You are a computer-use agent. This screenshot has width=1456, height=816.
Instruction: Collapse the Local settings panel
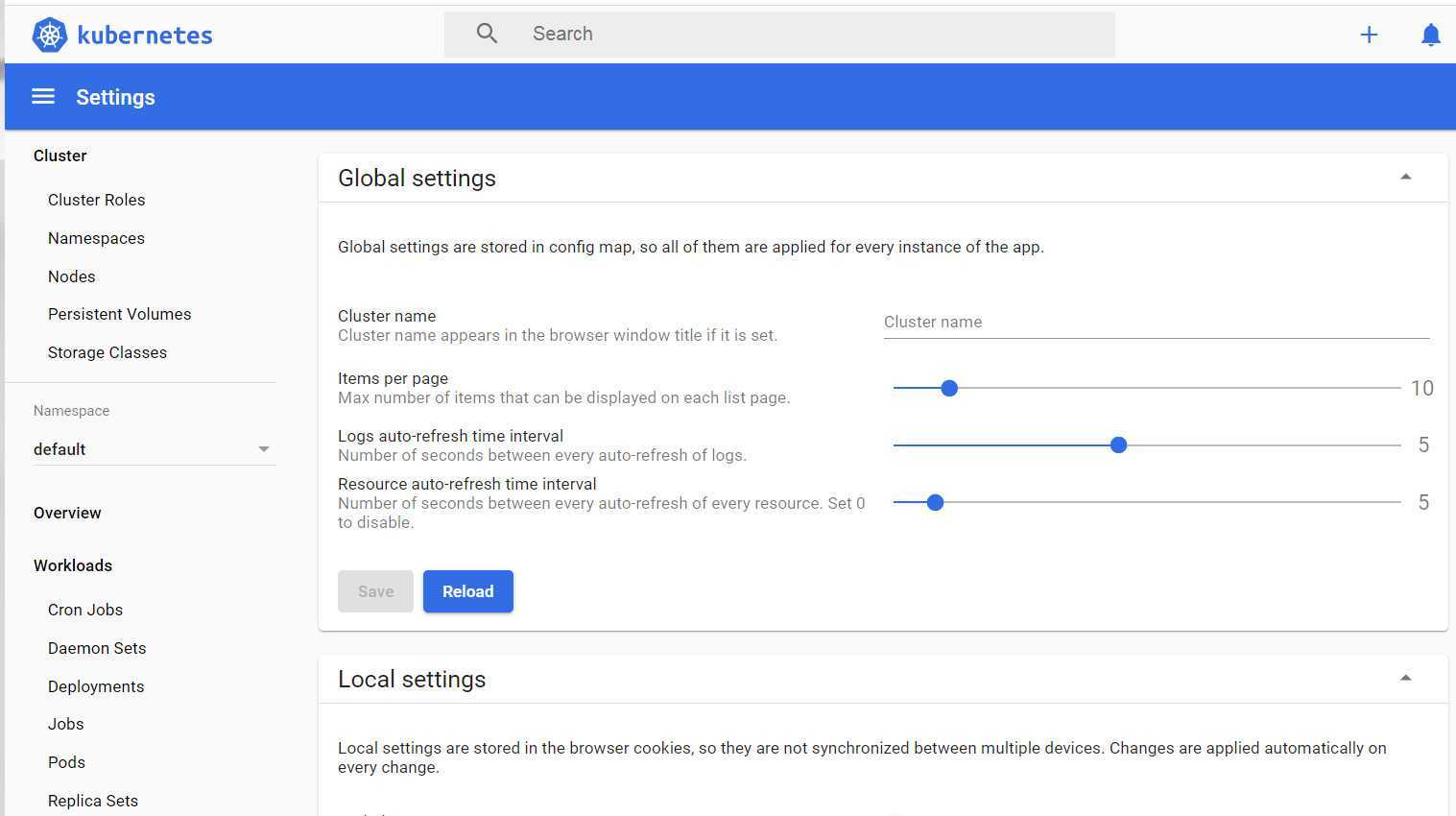click(1405, 678)
